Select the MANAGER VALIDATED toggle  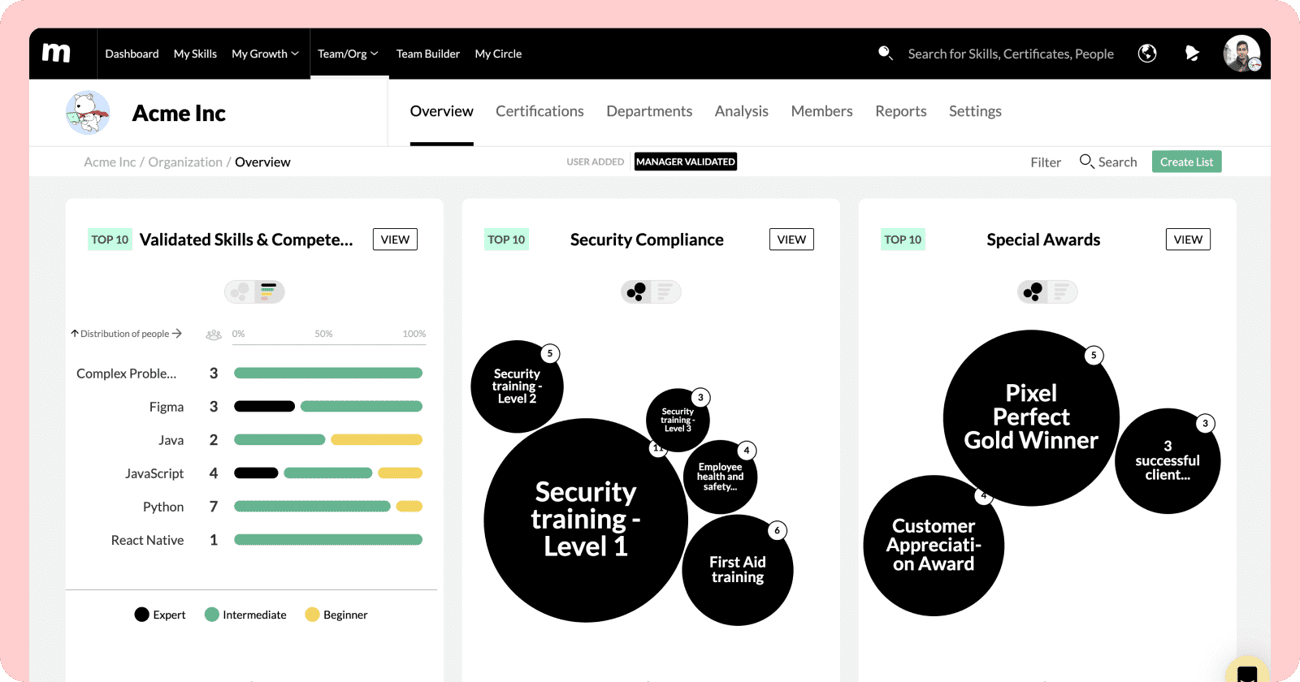click(685, 161)
